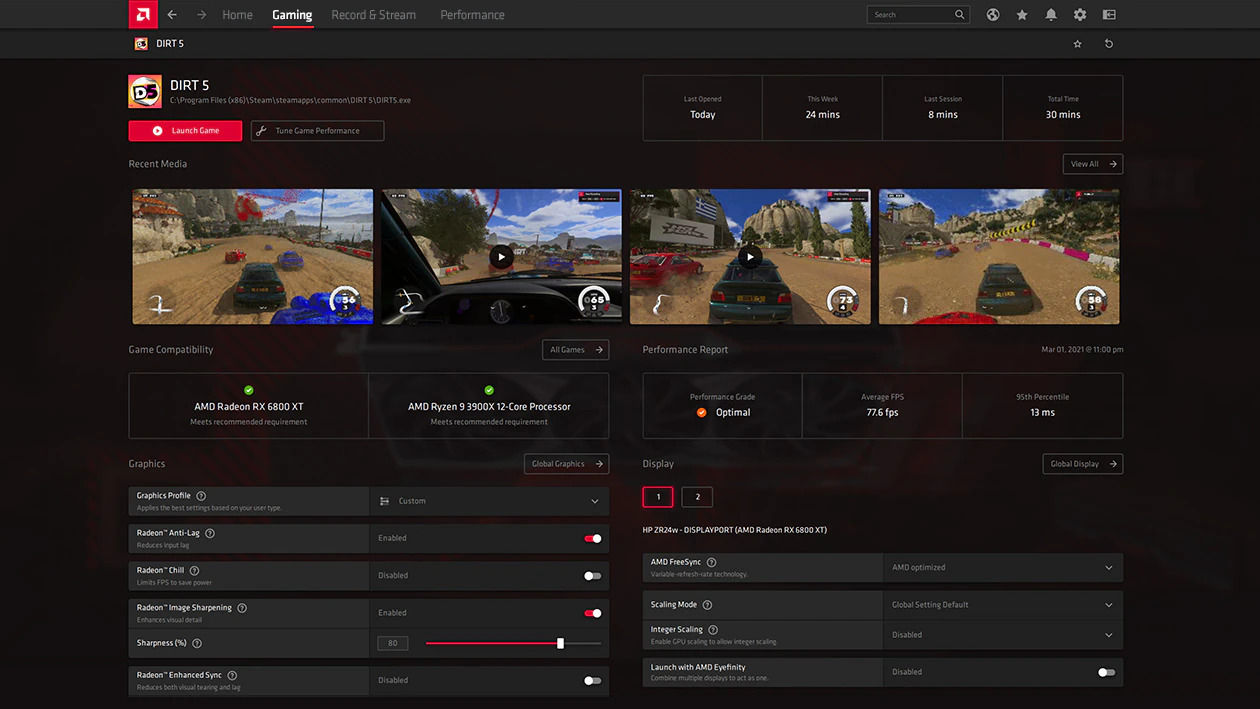Enable Radeon Chill
Viewport: 1260px width, 709px height.
tap(593, 575)
